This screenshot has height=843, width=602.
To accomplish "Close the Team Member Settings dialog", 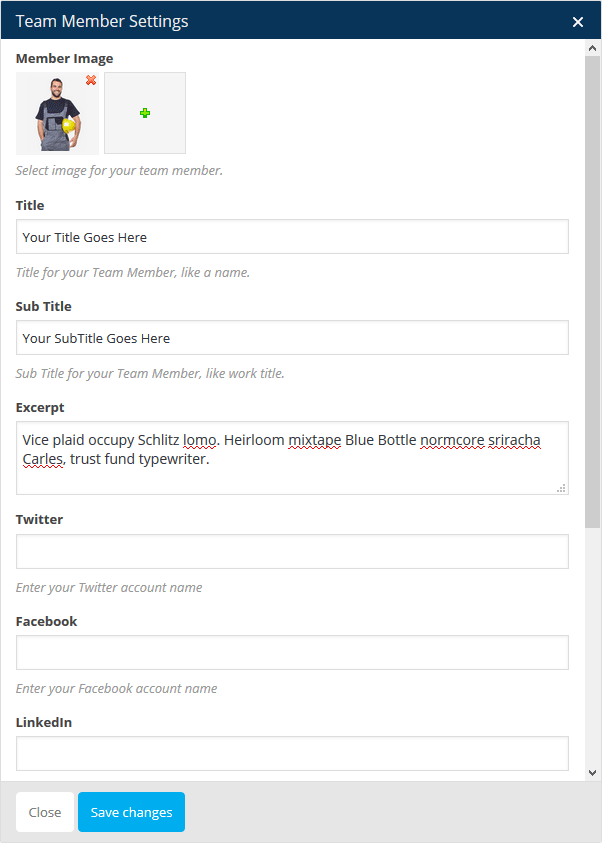I will tap(578, 21).
